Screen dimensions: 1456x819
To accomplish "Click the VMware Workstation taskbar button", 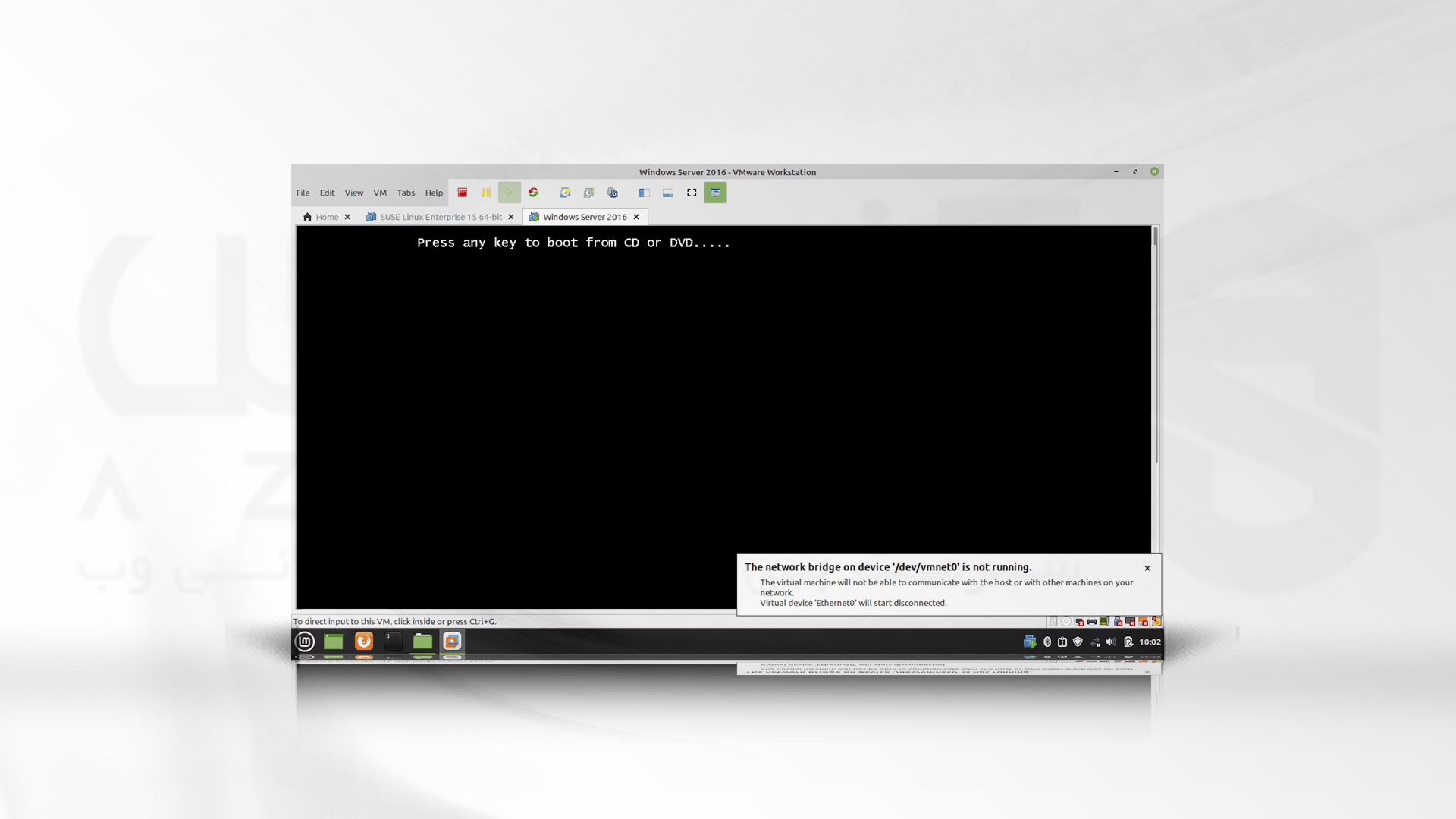I will (452, 642).
